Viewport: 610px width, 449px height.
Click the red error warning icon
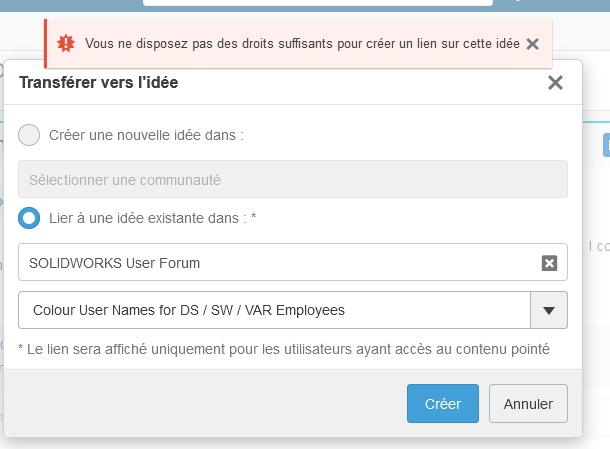pos(66,43)
